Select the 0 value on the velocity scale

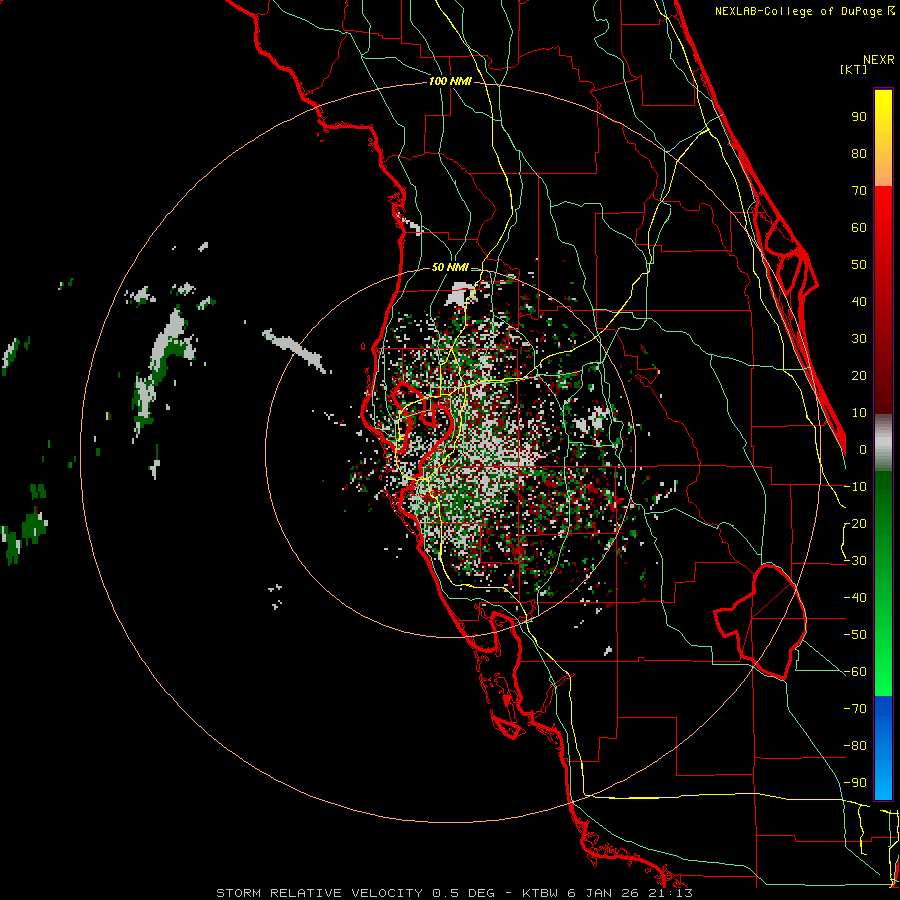(x=863, y=449)
